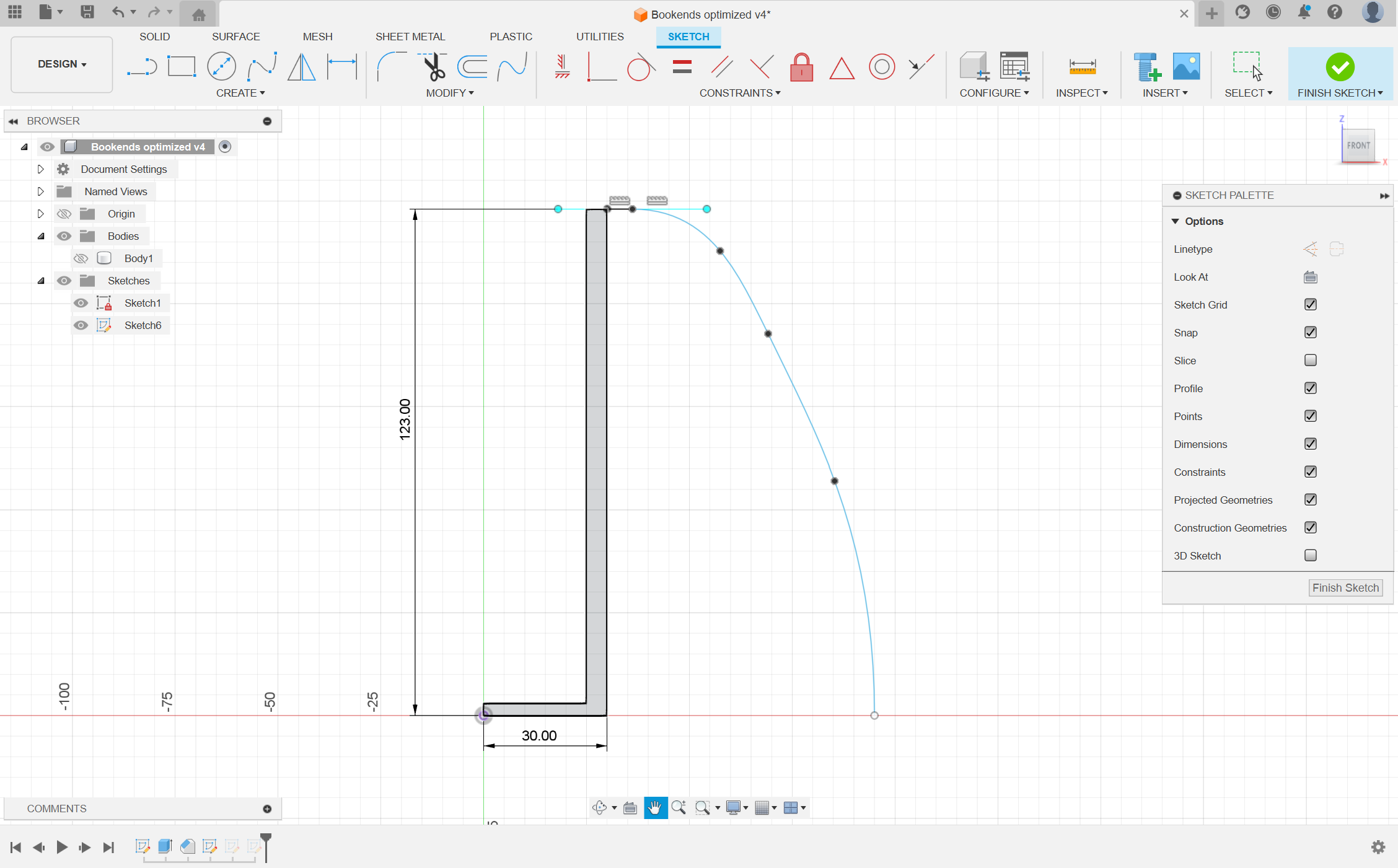Select the Fillet tool
Screen dimensions: 1398x868
click(392, 66)
